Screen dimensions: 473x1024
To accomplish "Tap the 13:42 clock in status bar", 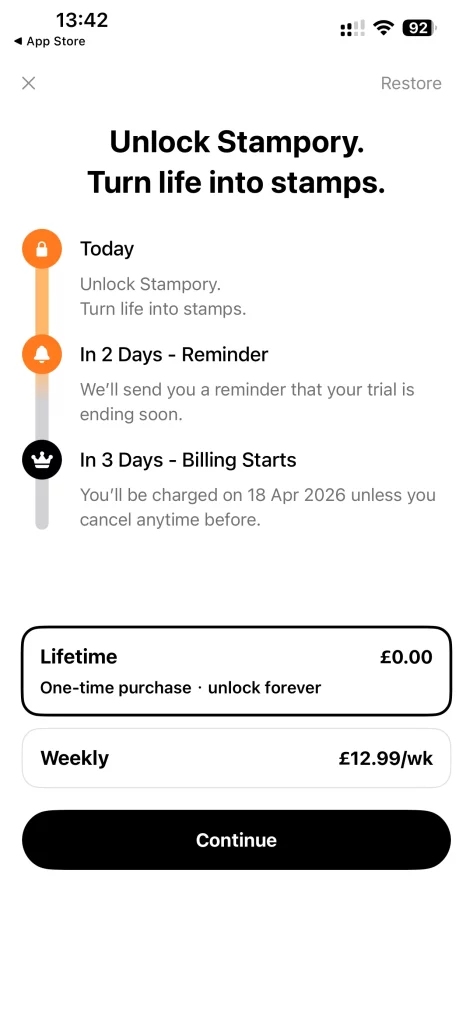I will point(82,20).
